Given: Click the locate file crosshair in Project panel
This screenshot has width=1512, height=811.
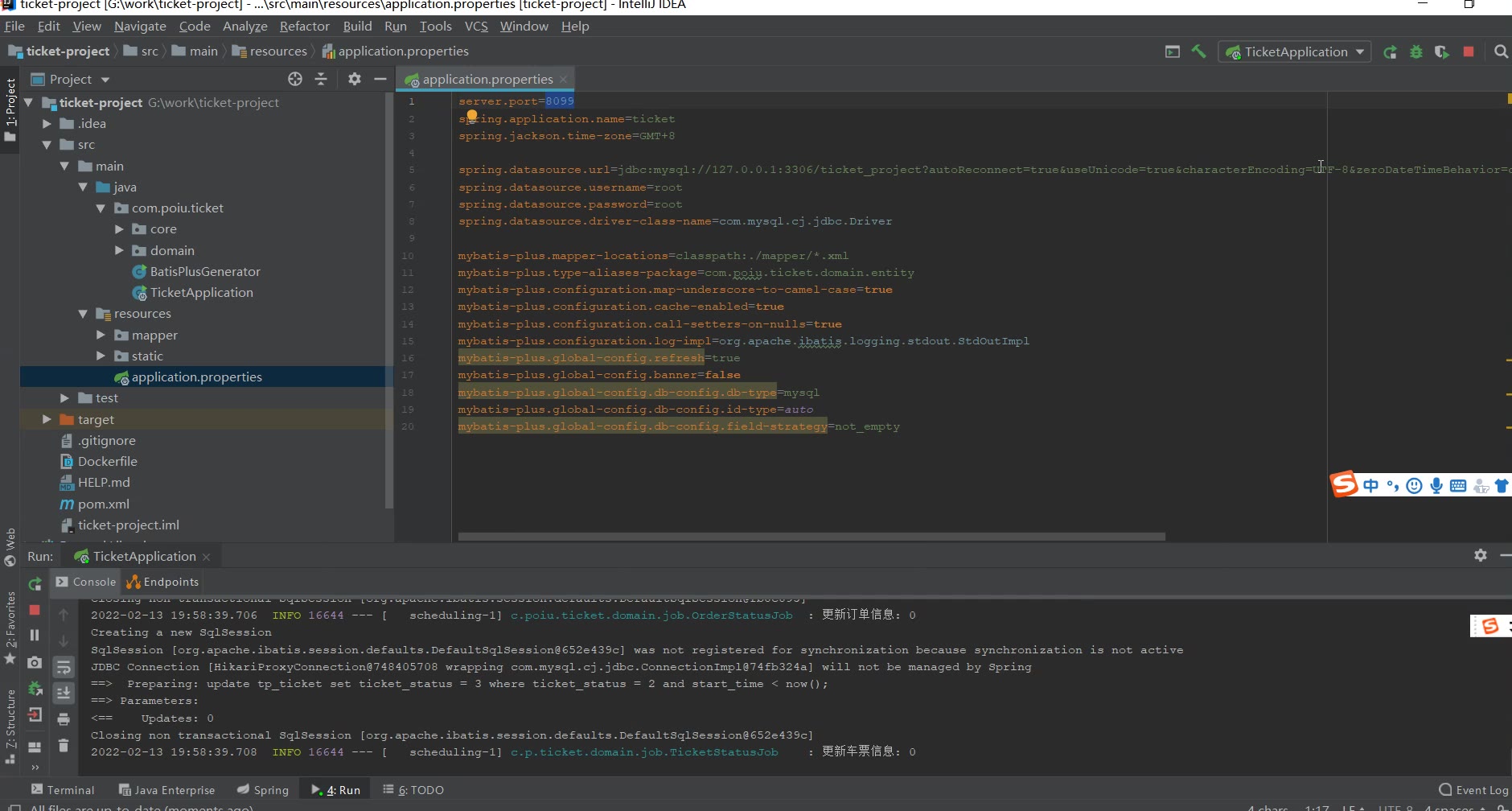Looking at the screenshot, I should click(295, 79).
